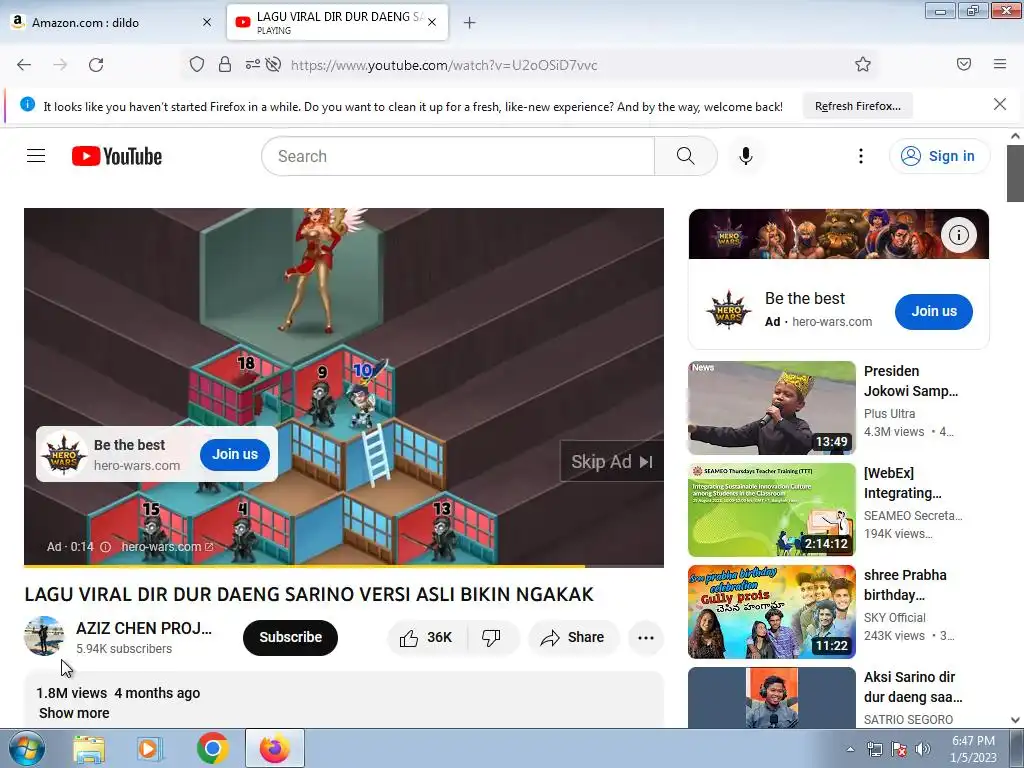The image size is (1024, 768).
Task: Click the autoplay blocked icon in address bar
Action: click(x=274, y=64)
